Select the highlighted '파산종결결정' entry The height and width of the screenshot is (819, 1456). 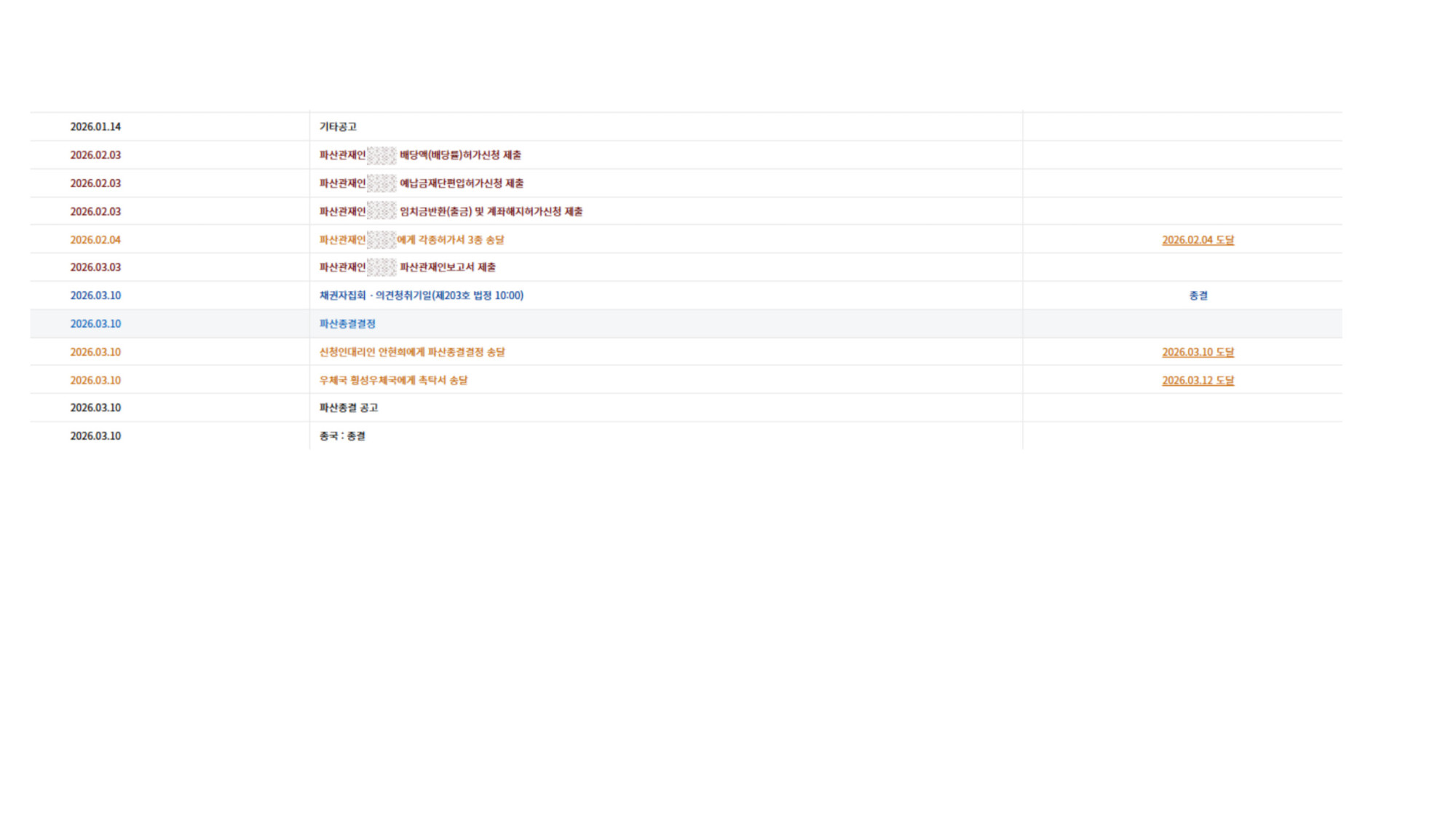coord(347,324)
